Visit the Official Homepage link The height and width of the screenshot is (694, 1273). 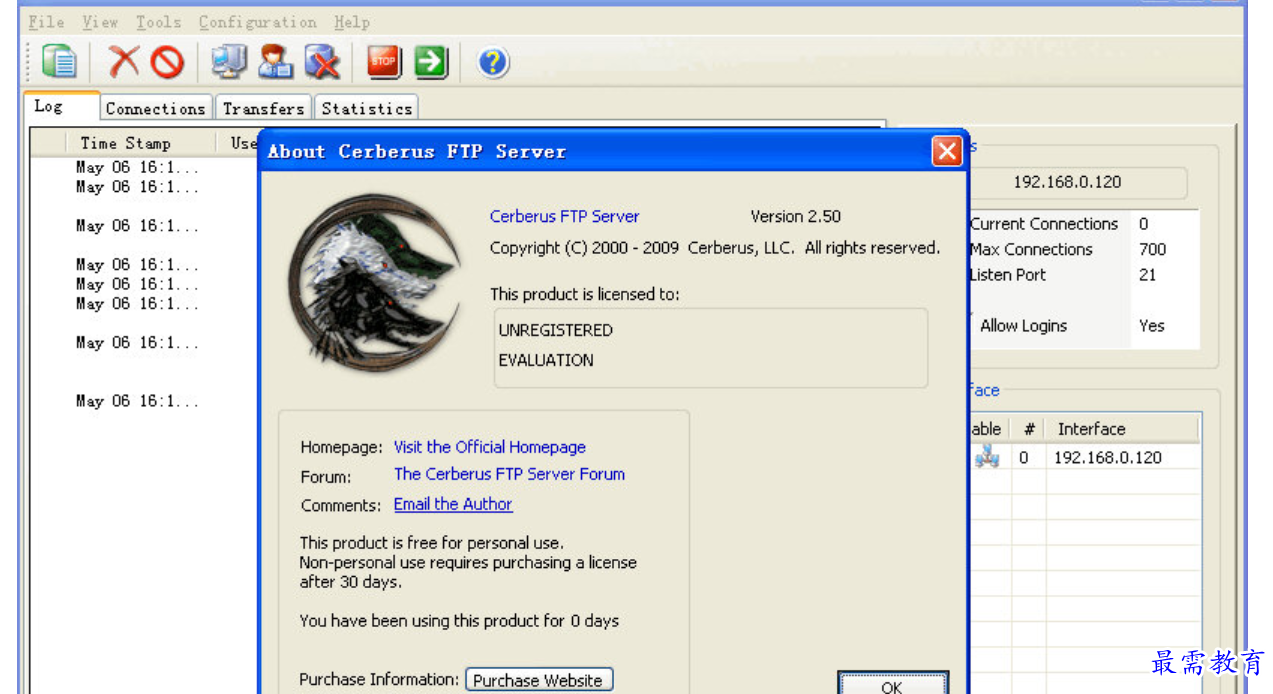point(489,447)
